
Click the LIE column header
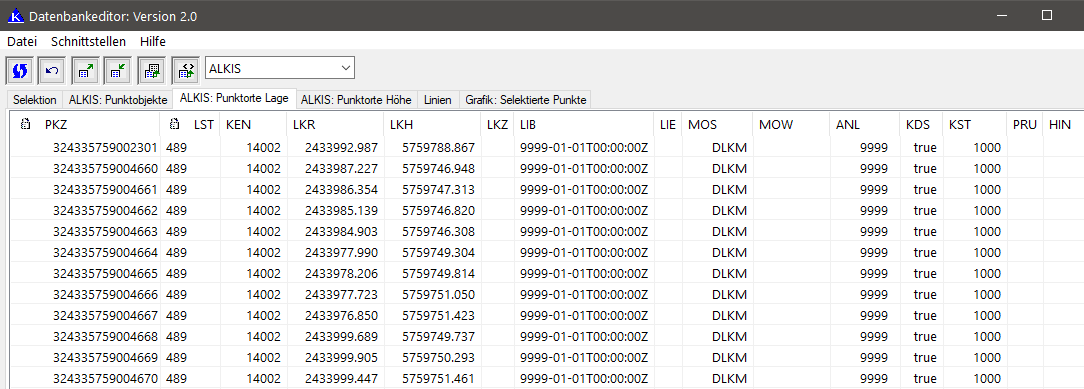[x=668, y=125]
